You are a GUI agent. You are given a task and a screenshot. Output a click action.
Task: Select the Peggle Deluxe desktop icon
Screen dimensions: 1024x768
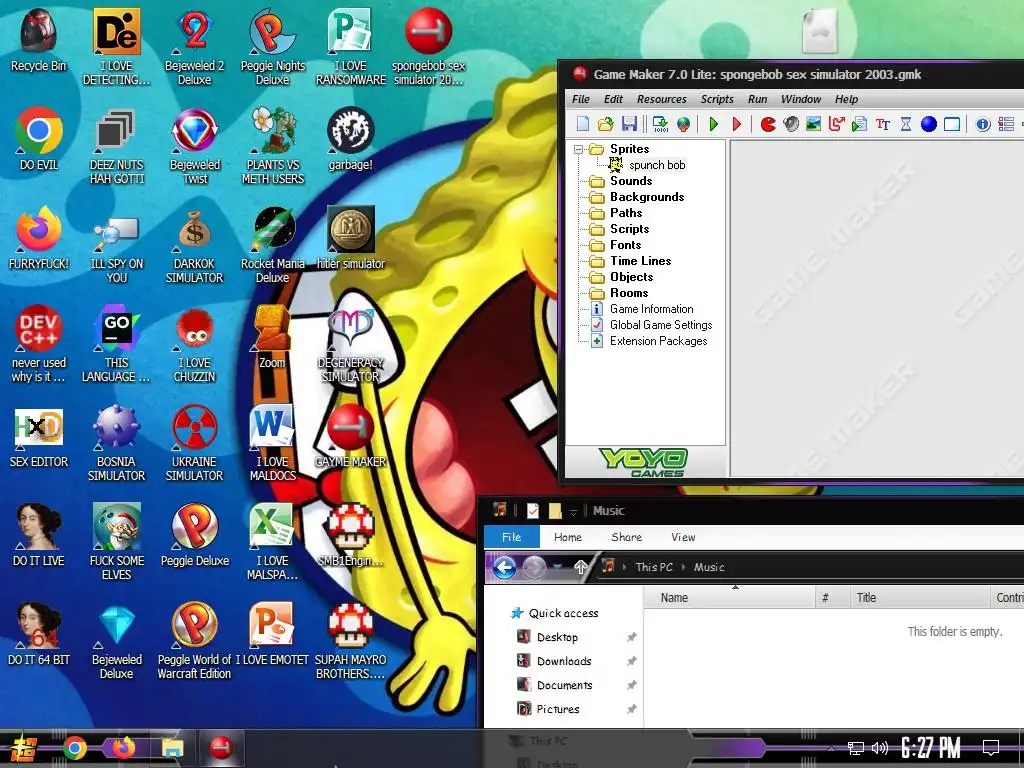click(x=195, y=534)
